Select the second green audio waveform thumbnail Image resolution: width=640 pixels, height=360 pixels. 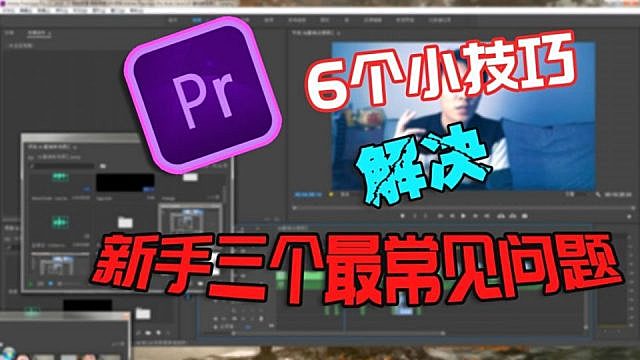60,222
